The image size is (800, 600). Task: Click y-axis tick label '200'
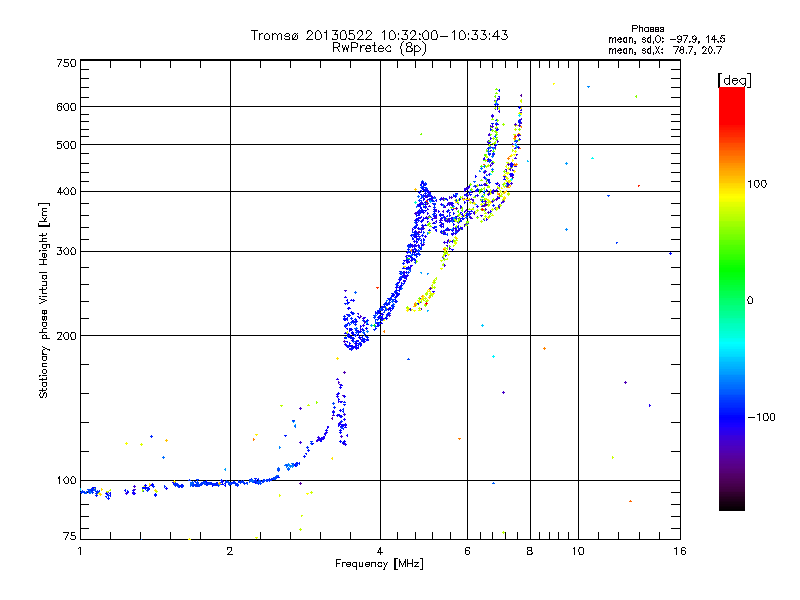pos(66,336)
